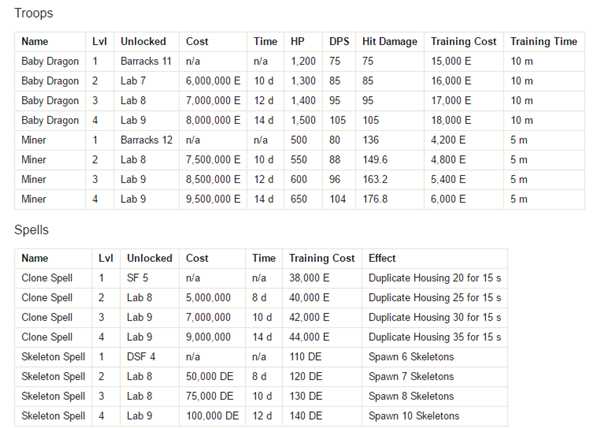Click Duplicate Housing 35 for 15 s
This screenshot has width=600, height=428.
click(435, 337)
